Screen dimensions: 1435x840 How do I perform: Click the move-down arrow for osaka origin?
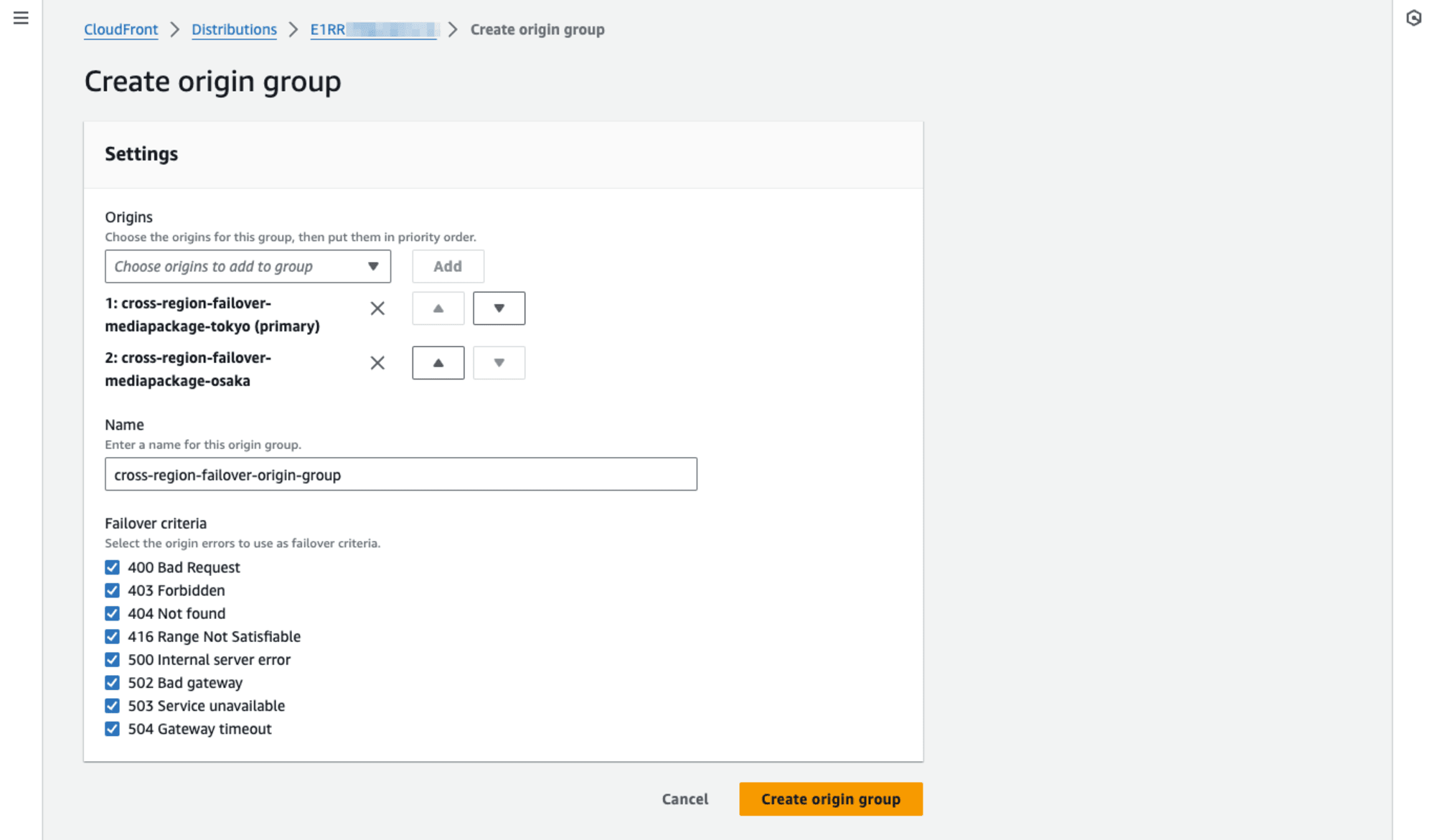point(498,362)
